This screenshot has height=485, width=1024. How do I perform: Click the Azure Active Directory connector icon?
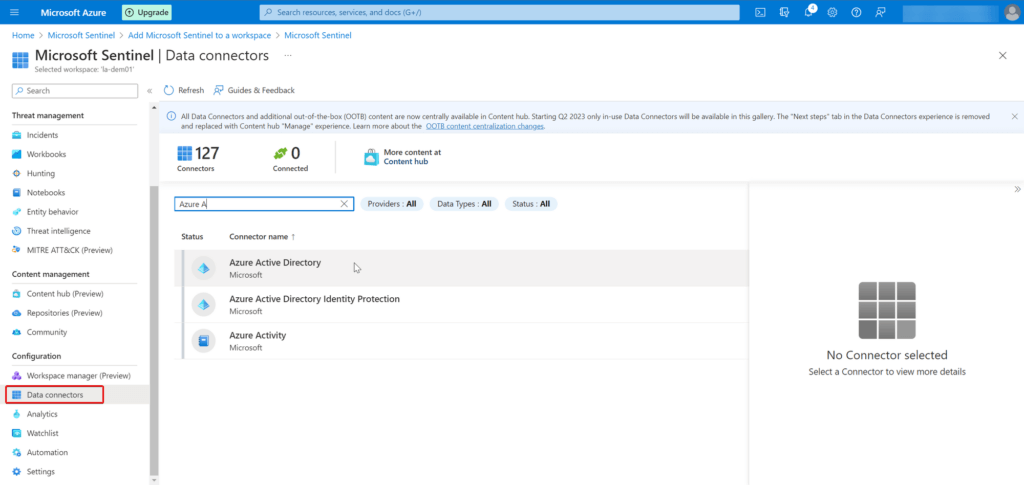point(203,268)
